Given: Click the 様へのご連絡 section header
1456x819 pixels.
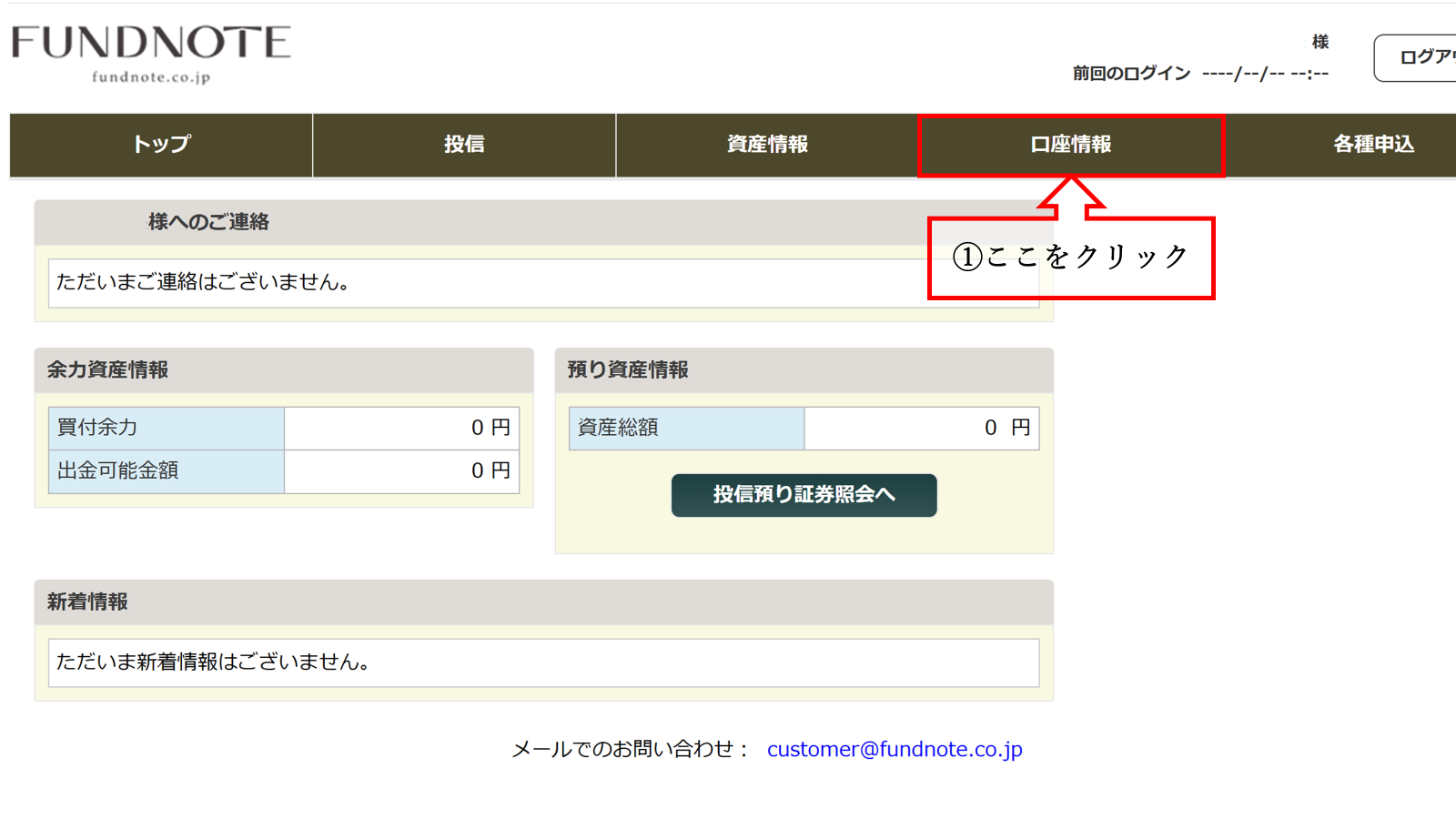Looking at the screenshot, I should click(x=207, y=222).
